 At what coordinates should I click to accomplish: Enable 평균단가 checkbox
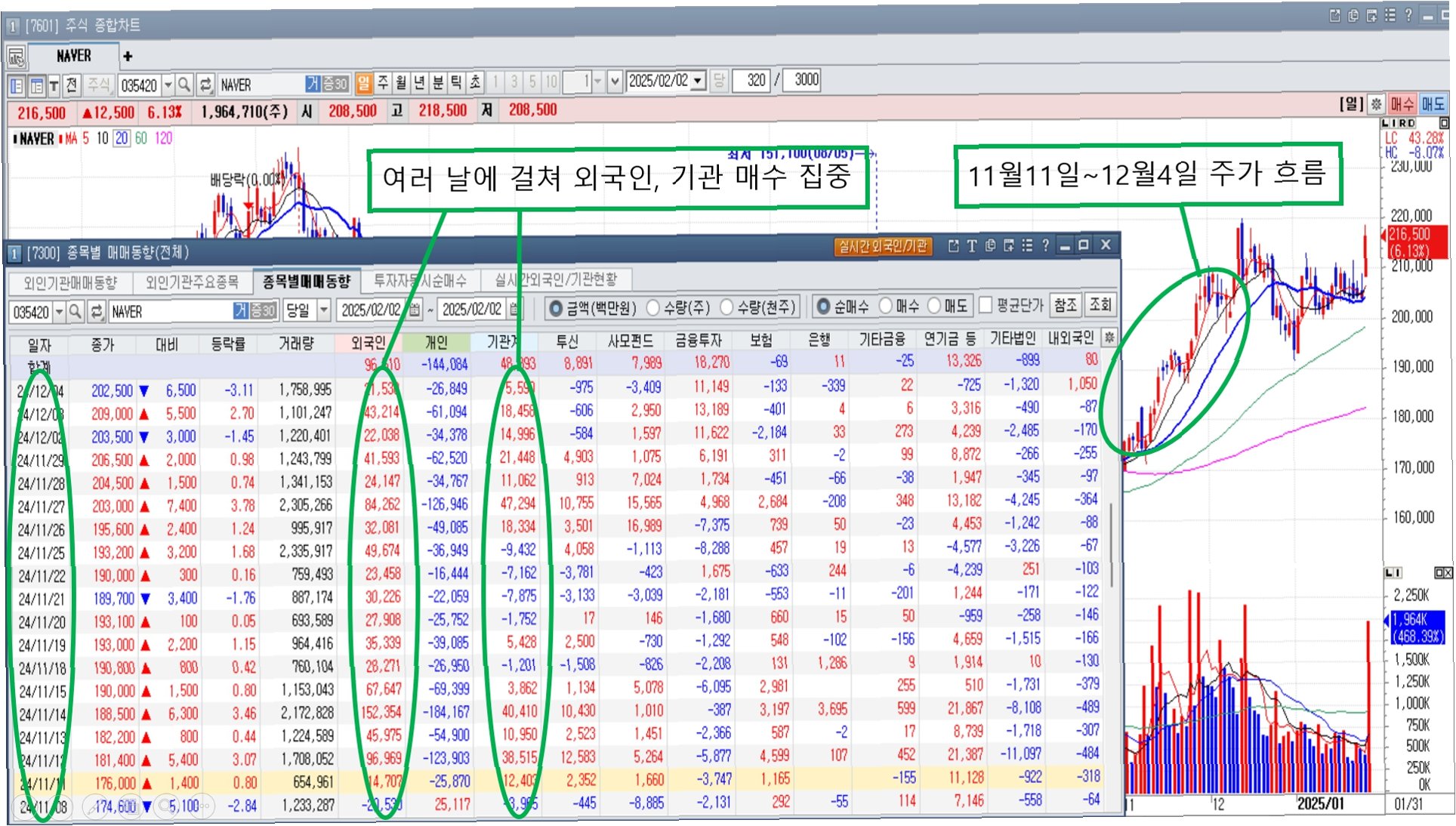[x=986, y=305]
